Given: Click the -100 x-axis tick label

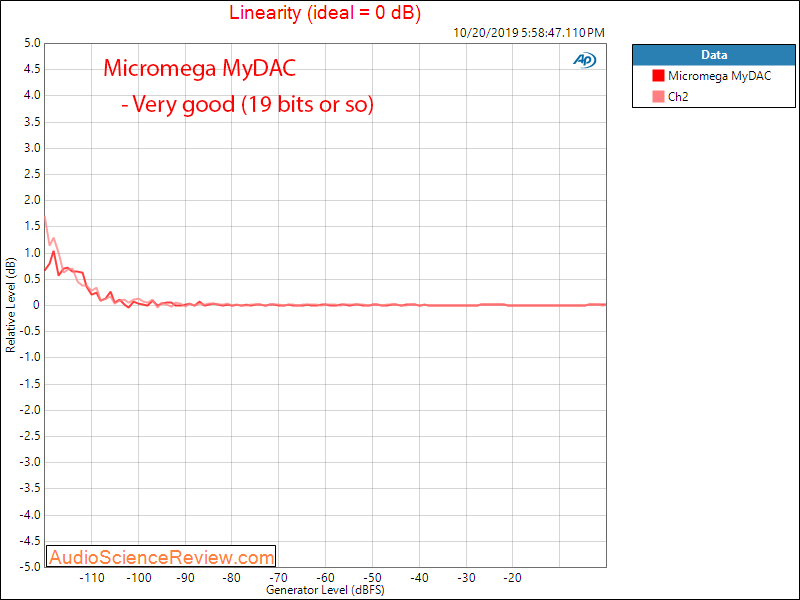Looking at the screenshot, I should (x=139, y=578).
